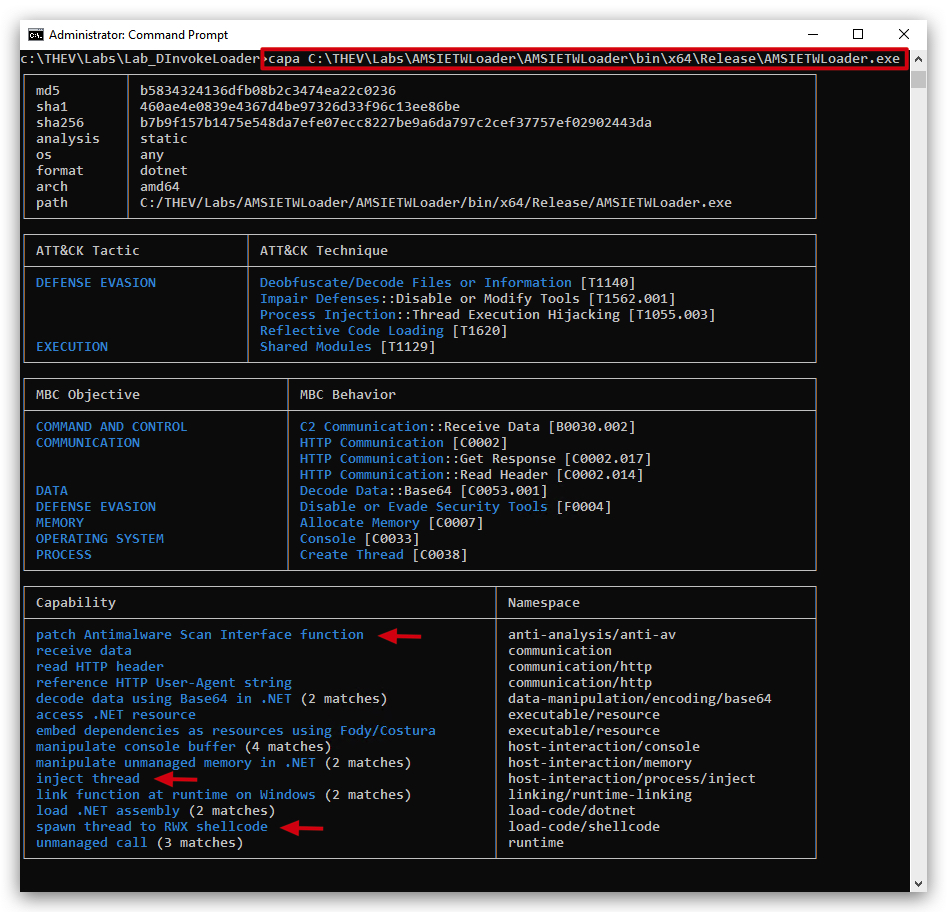This screenshot has height=912, width=947.
Task: Click 'Process Injection' technique entry
Action: pos(487,315)
